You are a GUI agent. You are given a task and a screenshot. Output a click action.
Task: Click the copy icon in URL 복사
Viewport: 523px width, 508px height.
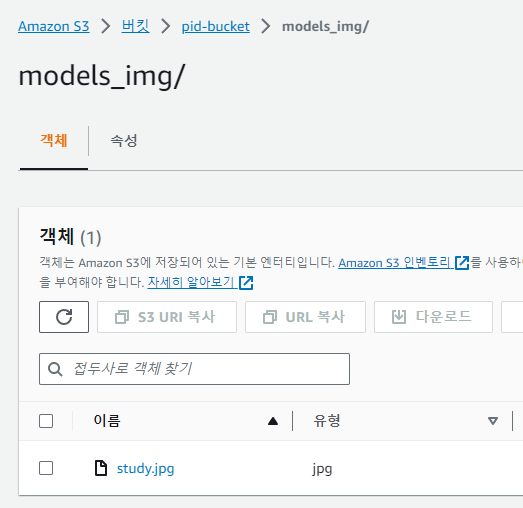[270, 317]
